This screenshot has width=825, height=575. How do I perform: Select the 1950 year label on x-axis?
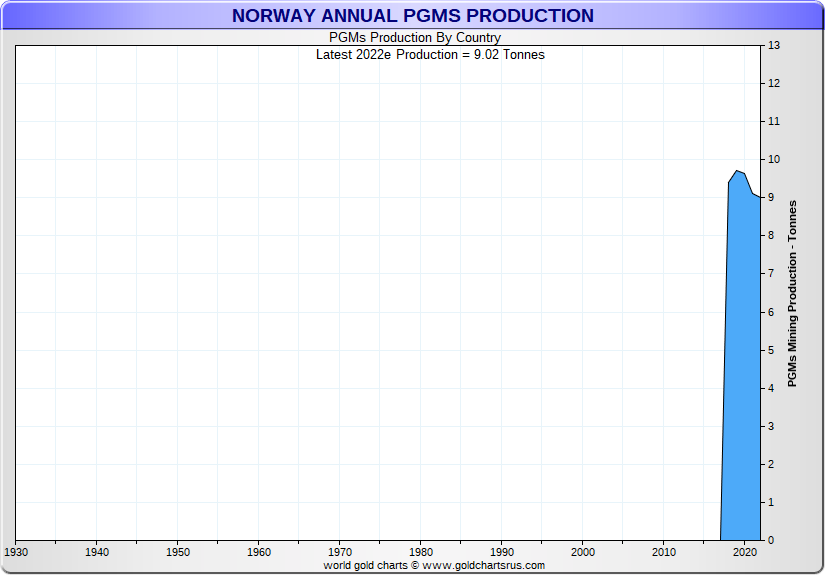(x=177, y=552)
